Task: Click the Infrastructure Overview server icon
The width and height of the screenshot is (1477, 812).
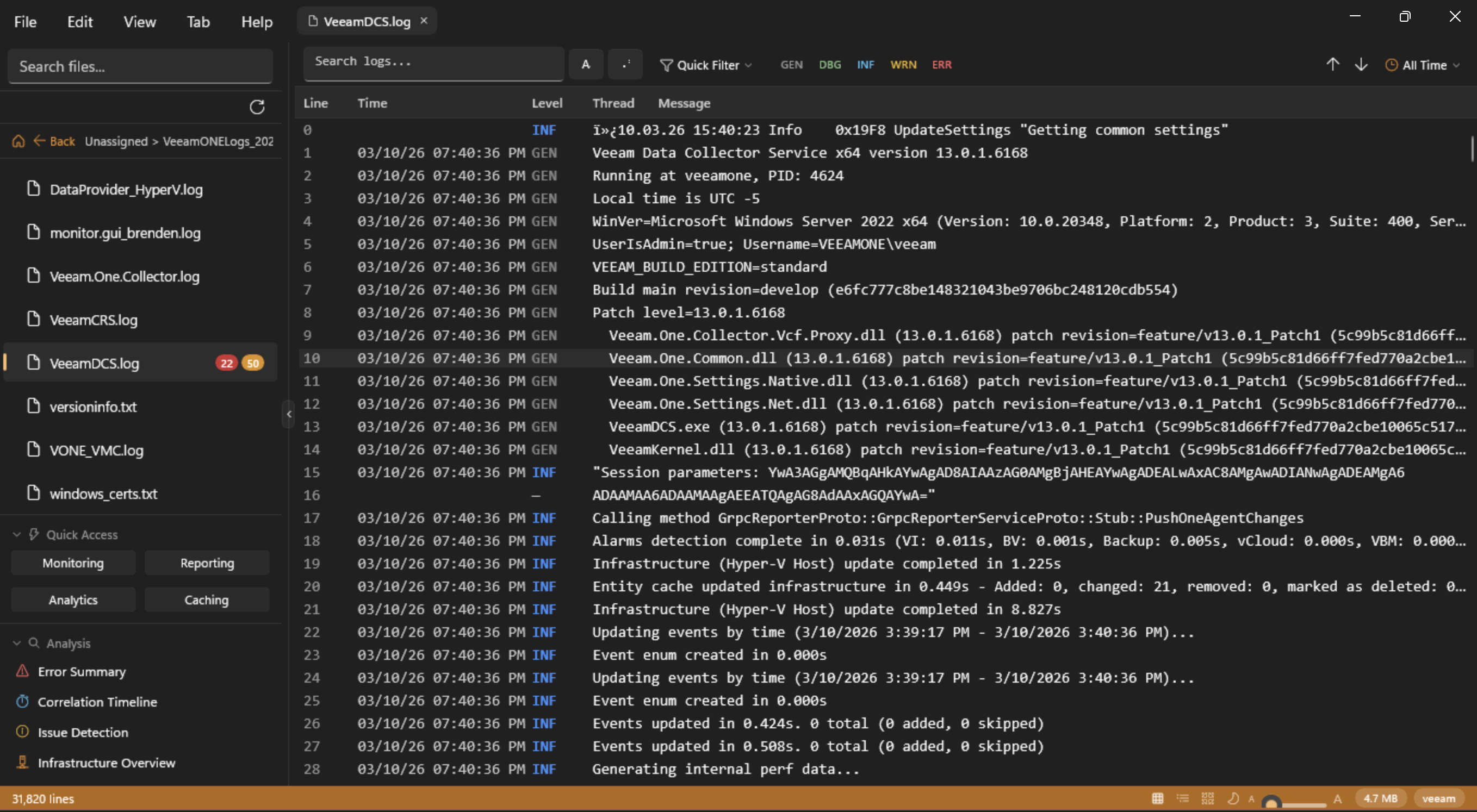Action: click(x=22, y=762)
